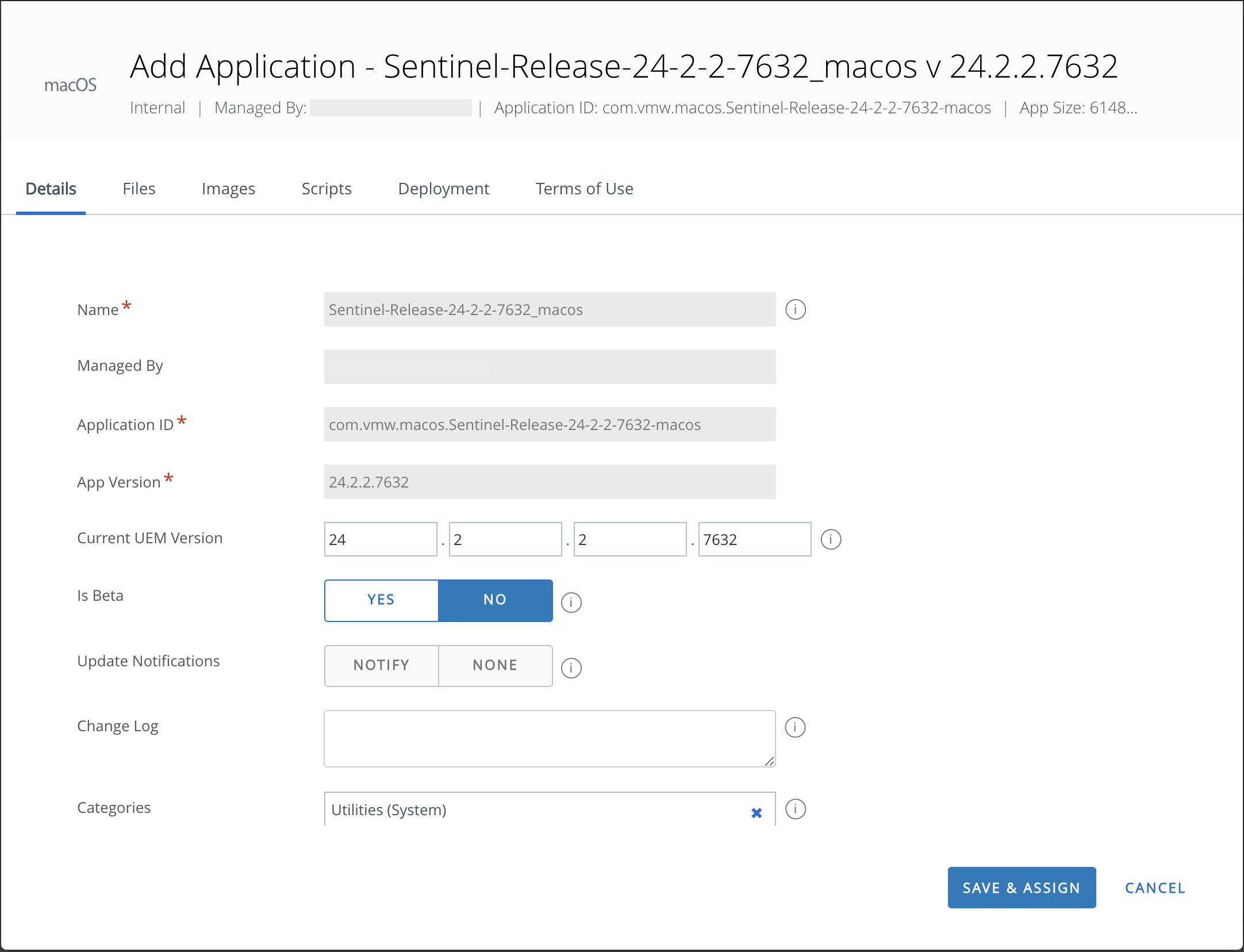Image resolution: width=1244 pixels, height=952 pixels.
Task: Click the Name input field
Action: click(x=550, y=309)
